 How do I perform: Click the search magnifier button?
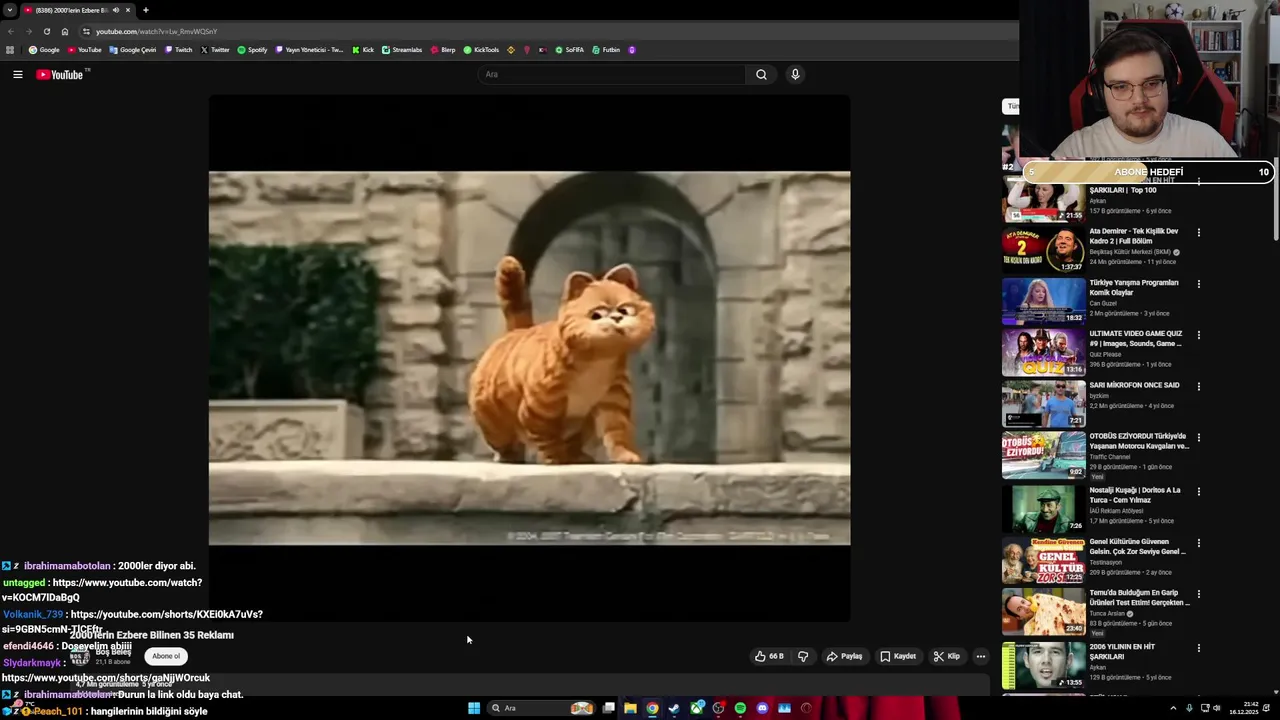pyautogui.click(x=761, y=74)
